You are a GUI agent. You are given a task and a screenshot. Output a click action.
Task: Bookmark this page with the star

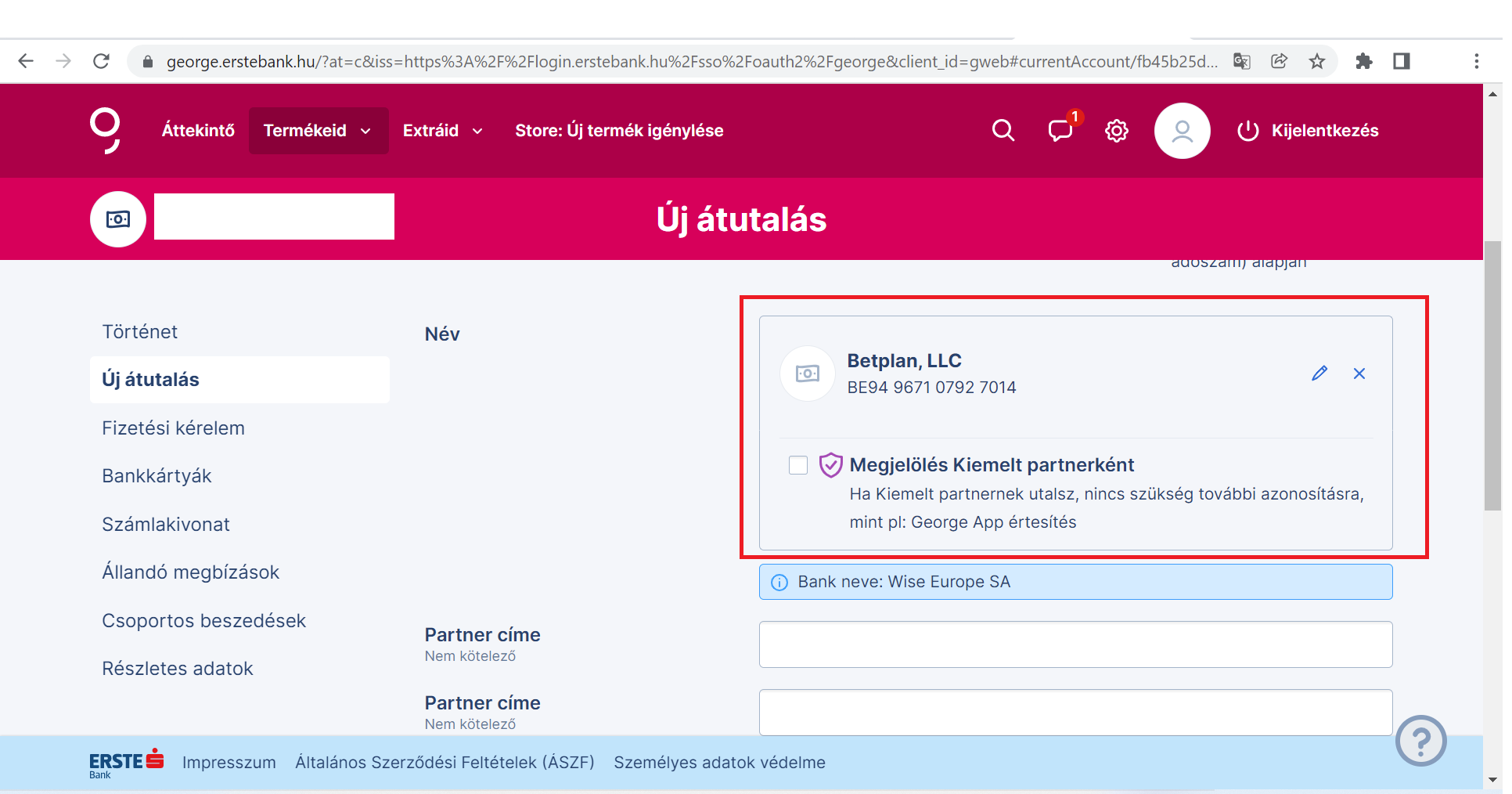(1317, 61)
